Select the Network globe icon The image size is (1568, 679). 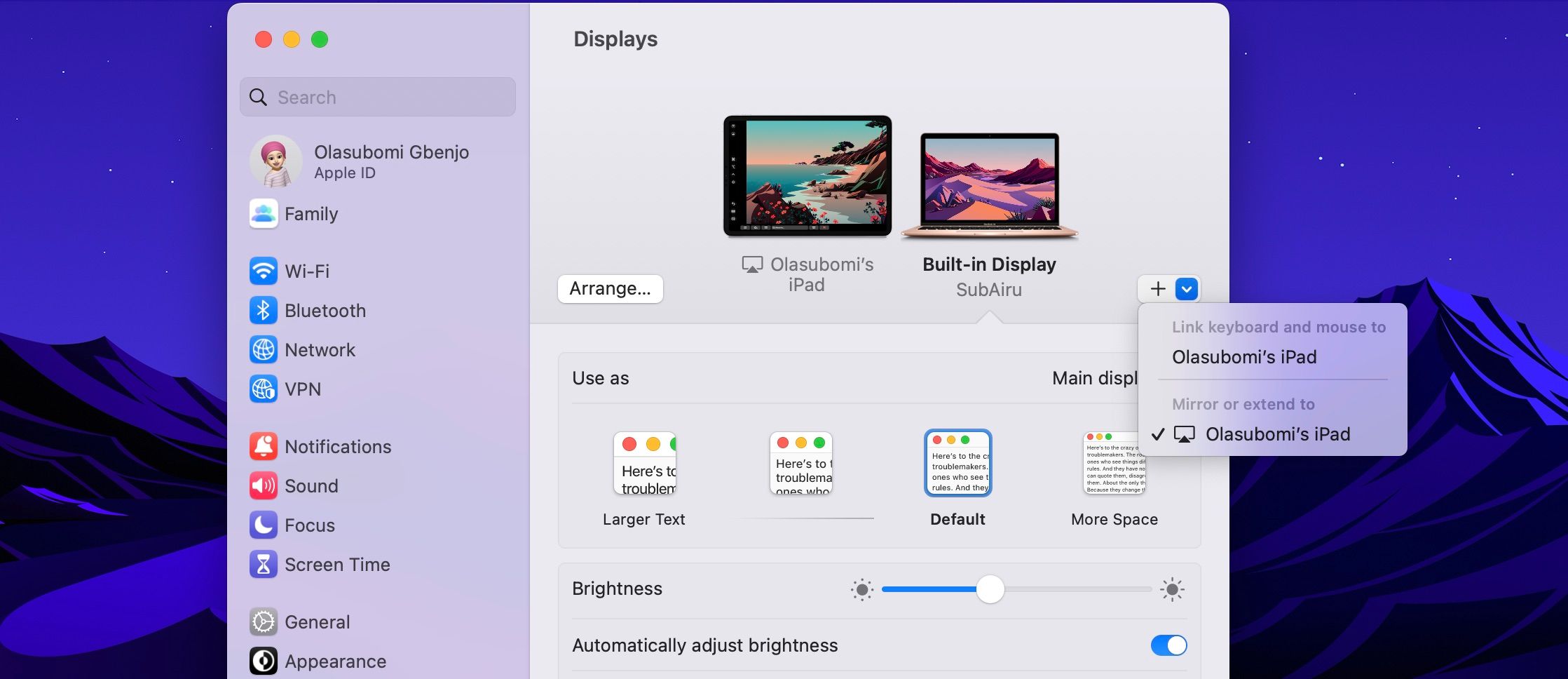pos(263,349)
